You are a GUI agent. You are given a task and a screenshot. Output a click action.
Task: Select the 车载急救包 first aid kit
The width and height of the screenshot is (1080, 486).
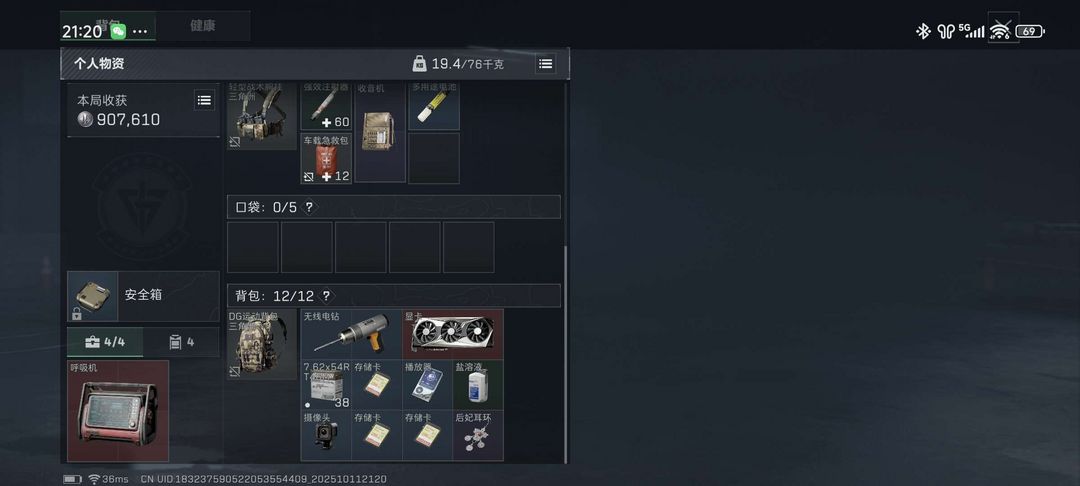[x=326, y=158]
